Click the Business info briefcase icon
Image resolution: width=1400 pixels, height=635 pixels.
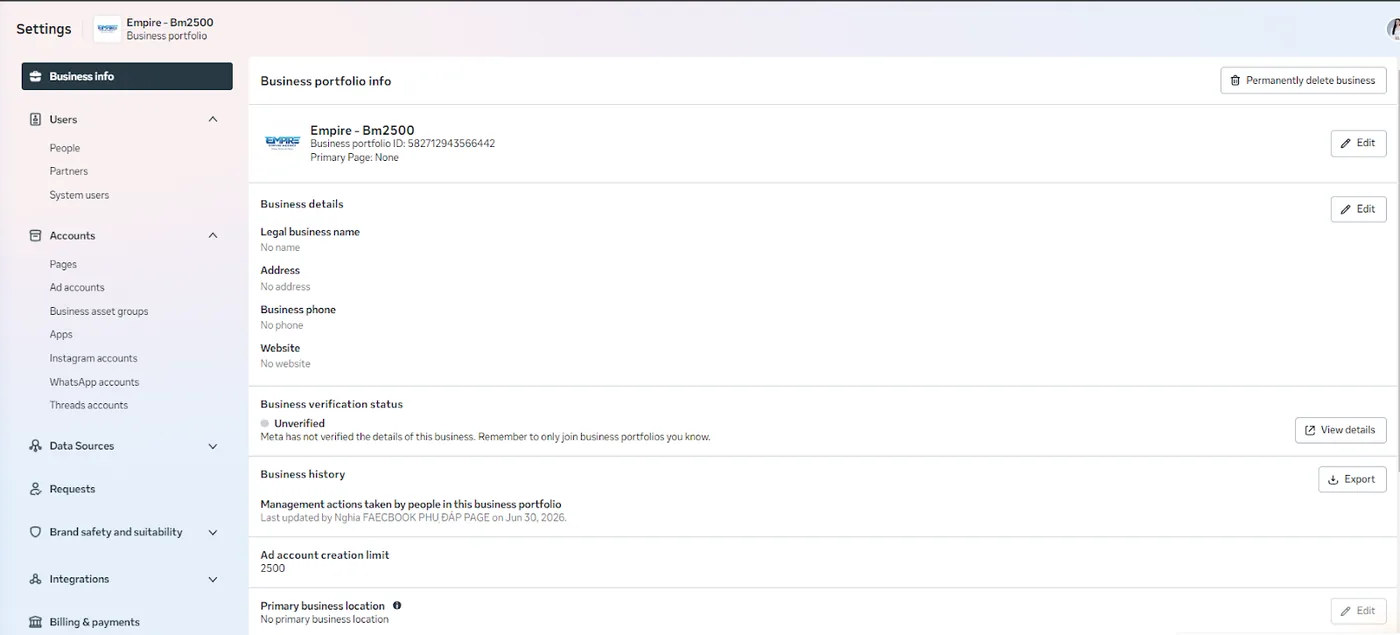click(36, 76)
